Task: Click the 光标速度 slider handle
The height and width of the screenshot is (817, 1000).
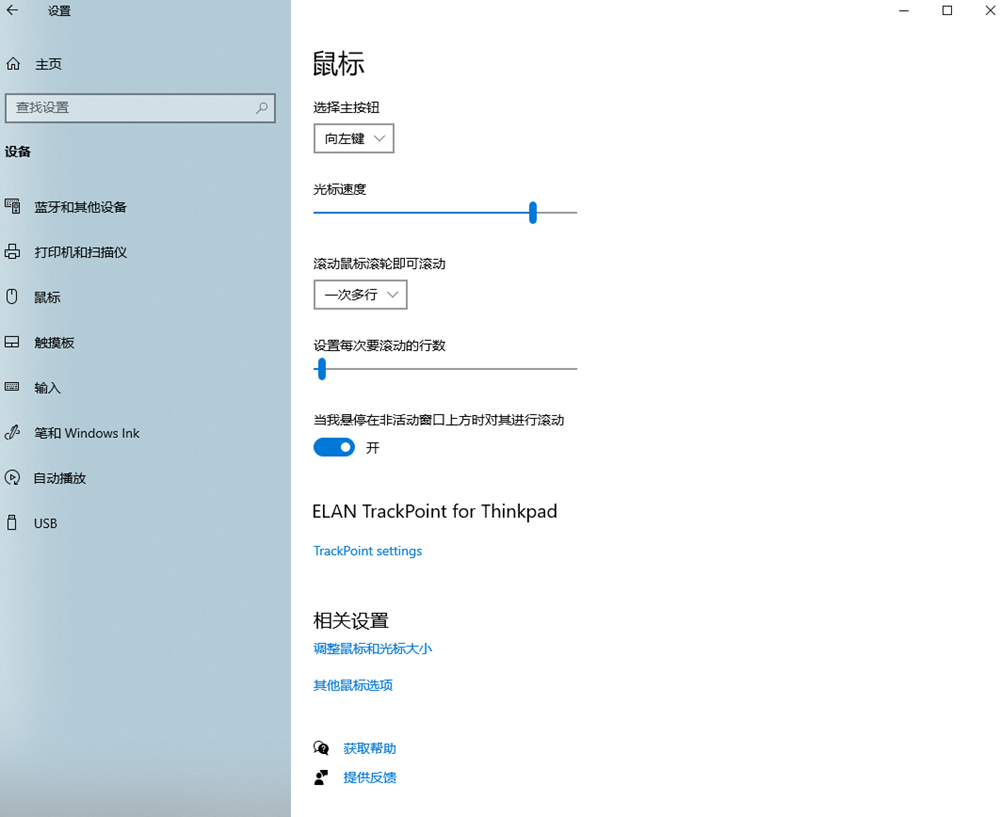Action: (x=533, y=212)
